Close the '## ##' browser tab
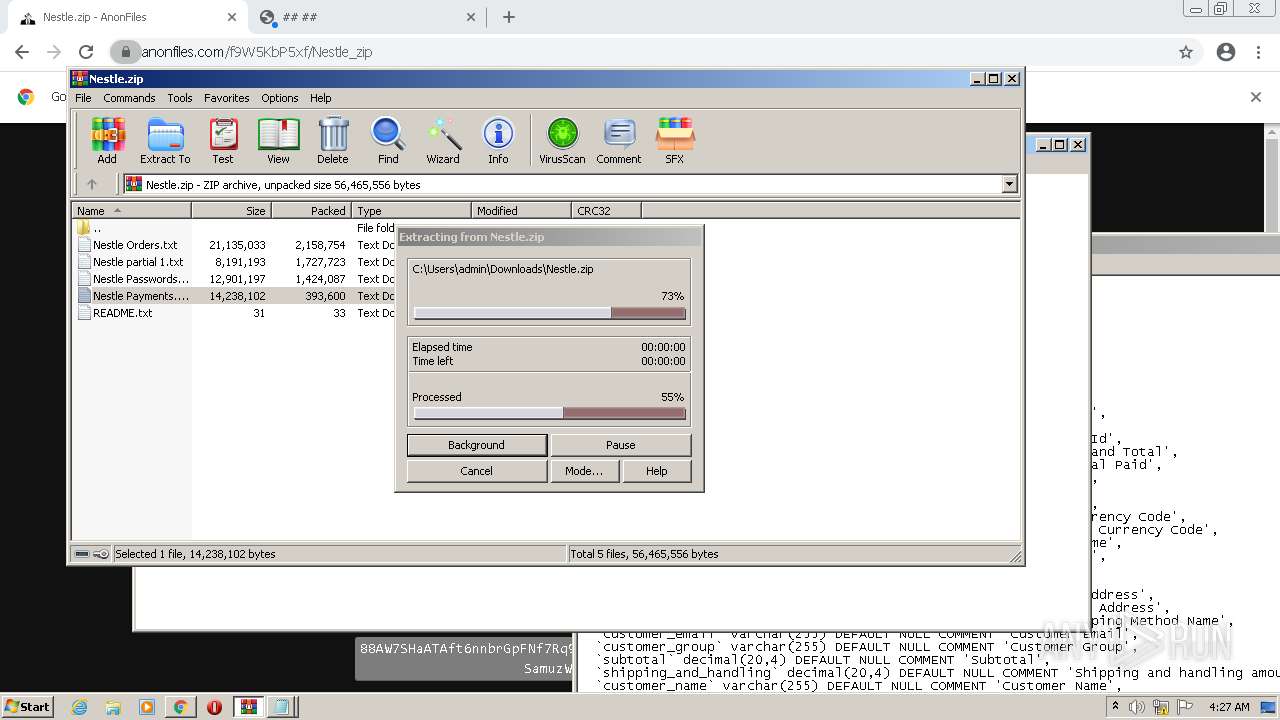The width and height of the screenshot is (1280, 720). point(472,17)
